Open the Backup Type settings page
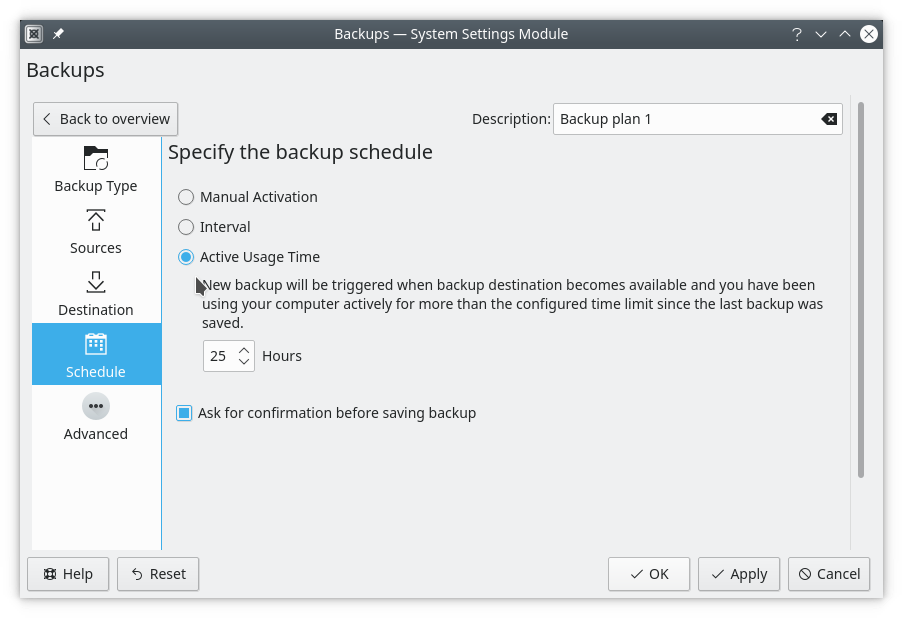Screen dimensions: 903x618 point(95,157)
